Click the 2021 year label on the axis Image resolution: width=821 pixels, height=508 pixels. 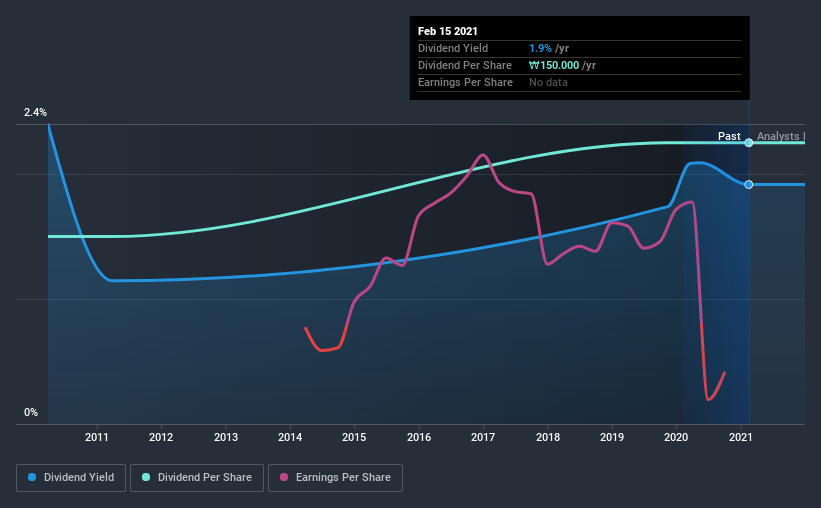740,437
